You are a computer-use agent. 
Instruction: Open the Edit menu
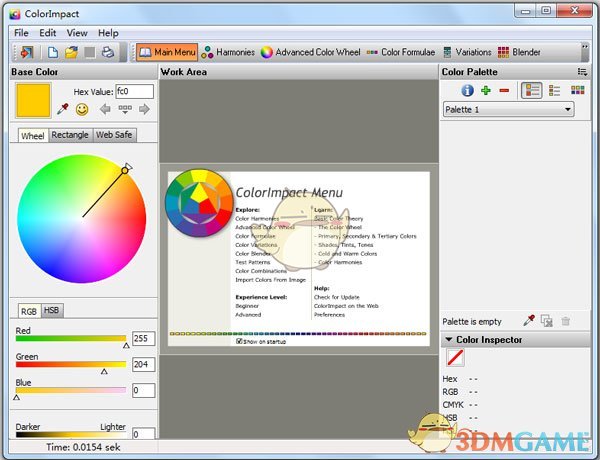click(x=47, y=33)
